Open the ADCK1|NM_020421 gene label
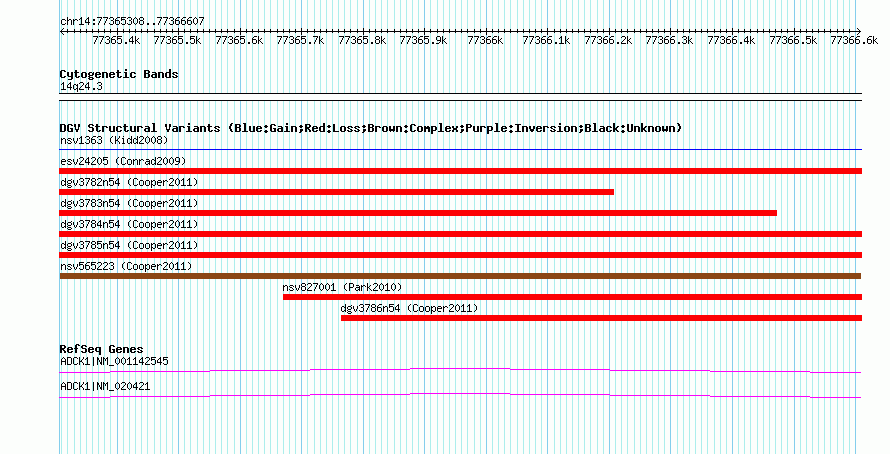This screenshot has width=890, height=454. [x=105, y=386]
